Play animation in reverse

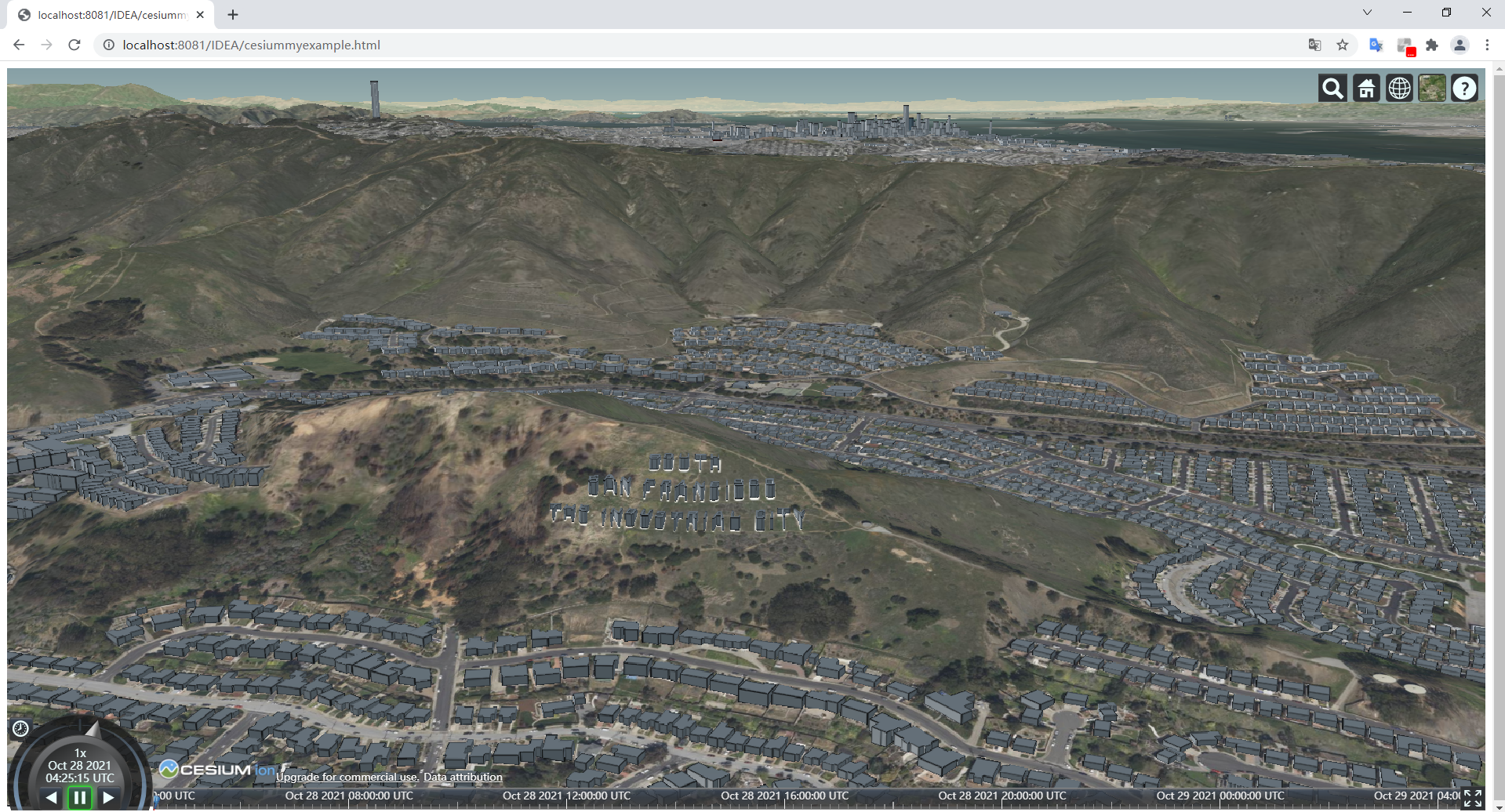(x=52, y=798)
